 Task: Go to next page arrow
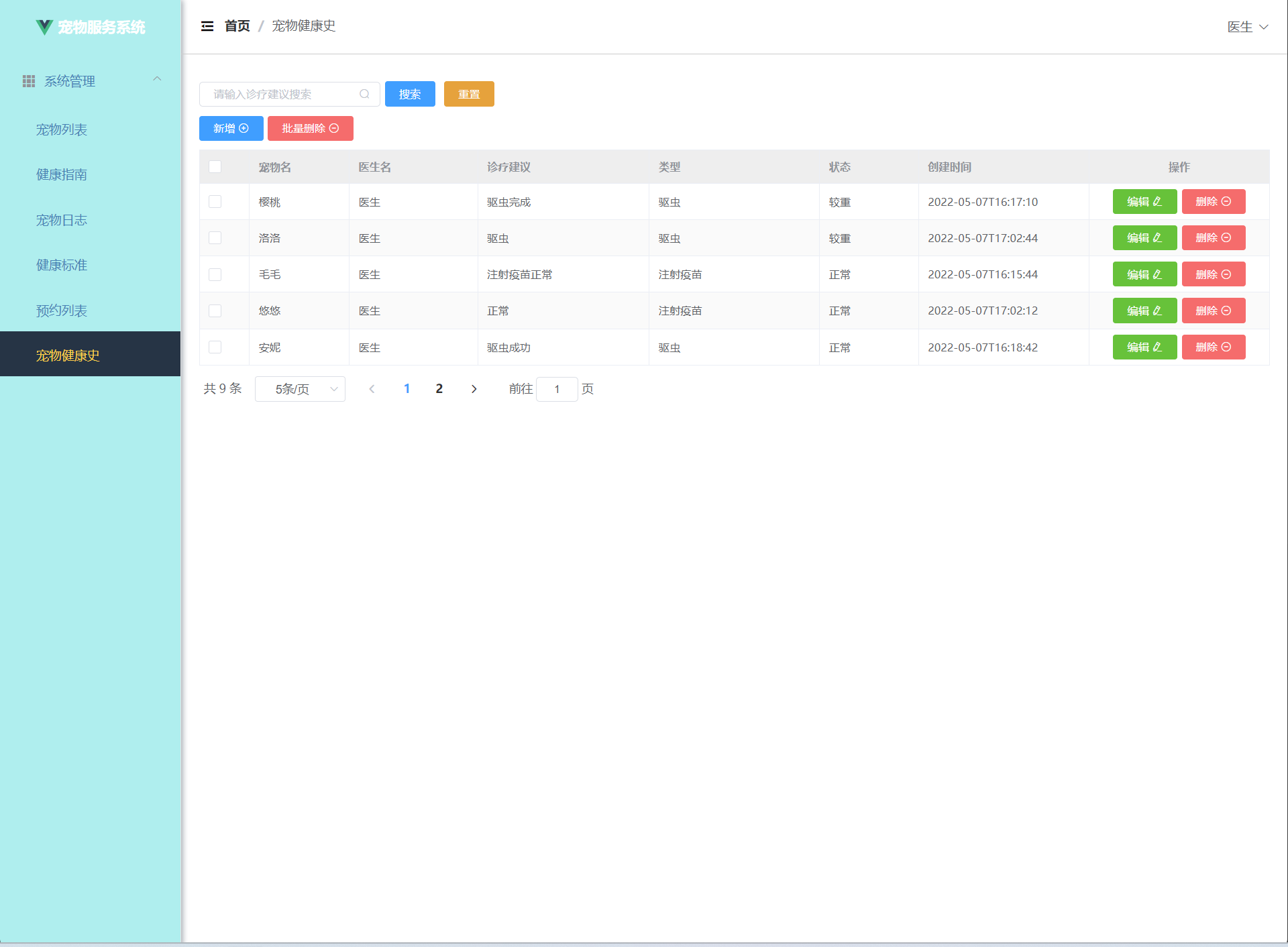[x=474, y=389]
